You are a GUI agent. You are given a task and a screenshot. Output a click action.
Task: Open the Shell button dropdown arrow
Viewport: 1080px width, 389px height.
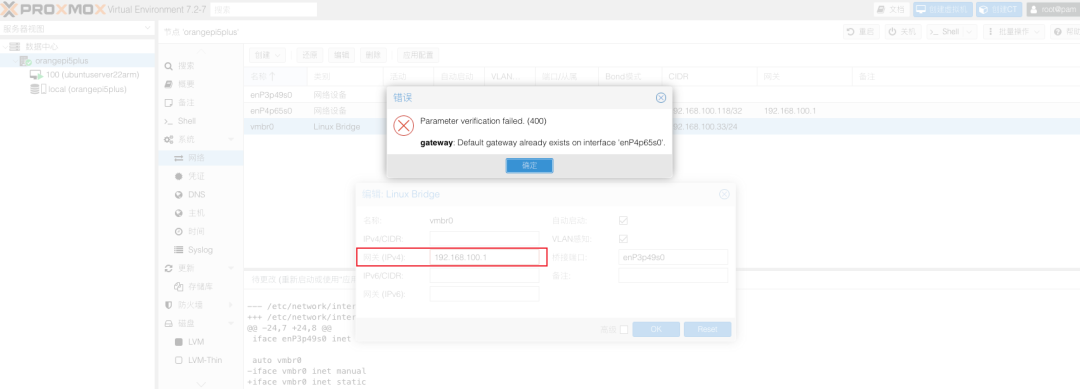point(970,32)
